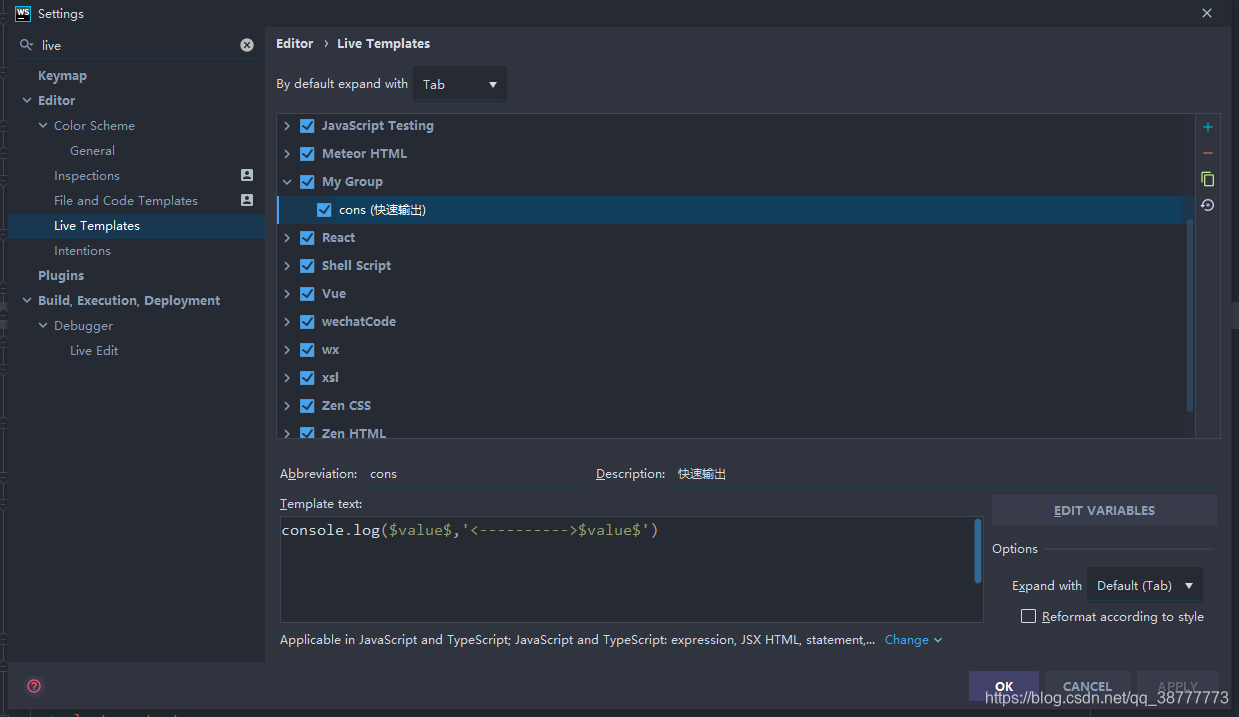Click into the settings search field
This screenshot has width=1239, height=717.
139,45
